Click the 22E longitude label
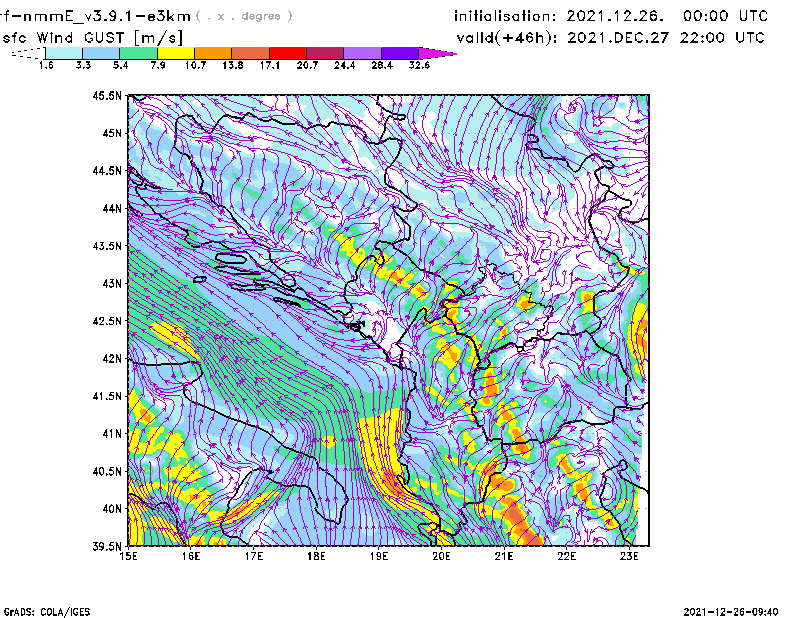800x618 pixels. 566,556
